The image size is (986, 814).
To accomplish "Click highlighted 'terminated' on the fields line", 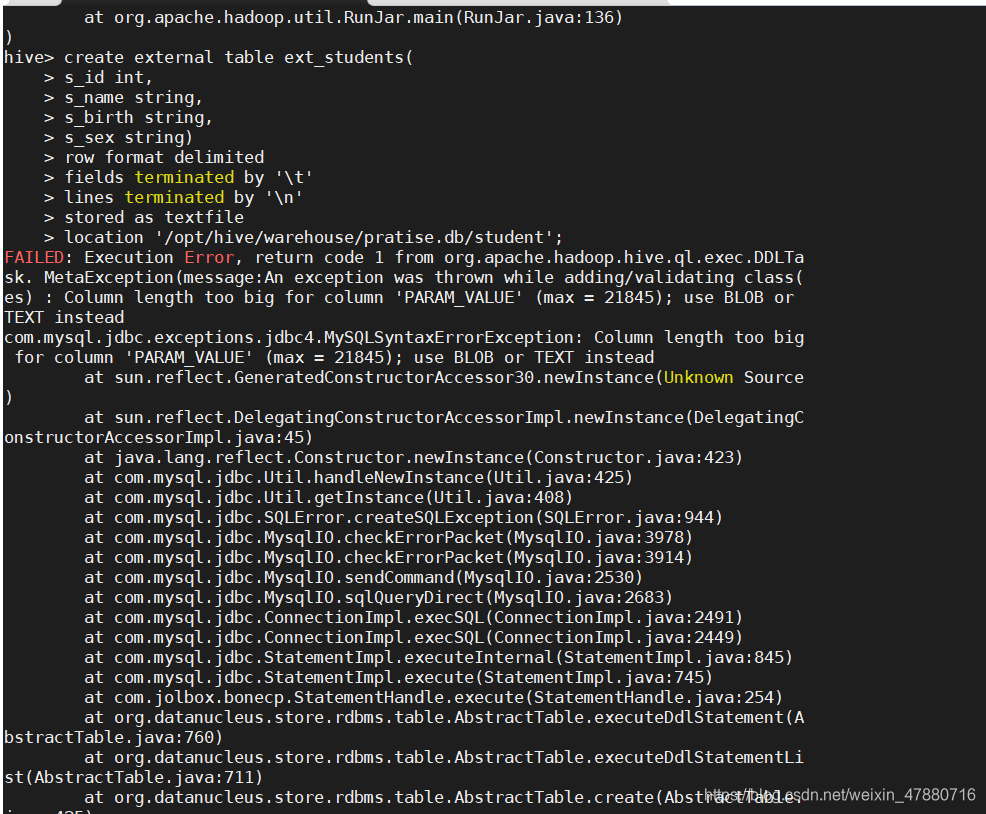I will (x=184, y=177).
